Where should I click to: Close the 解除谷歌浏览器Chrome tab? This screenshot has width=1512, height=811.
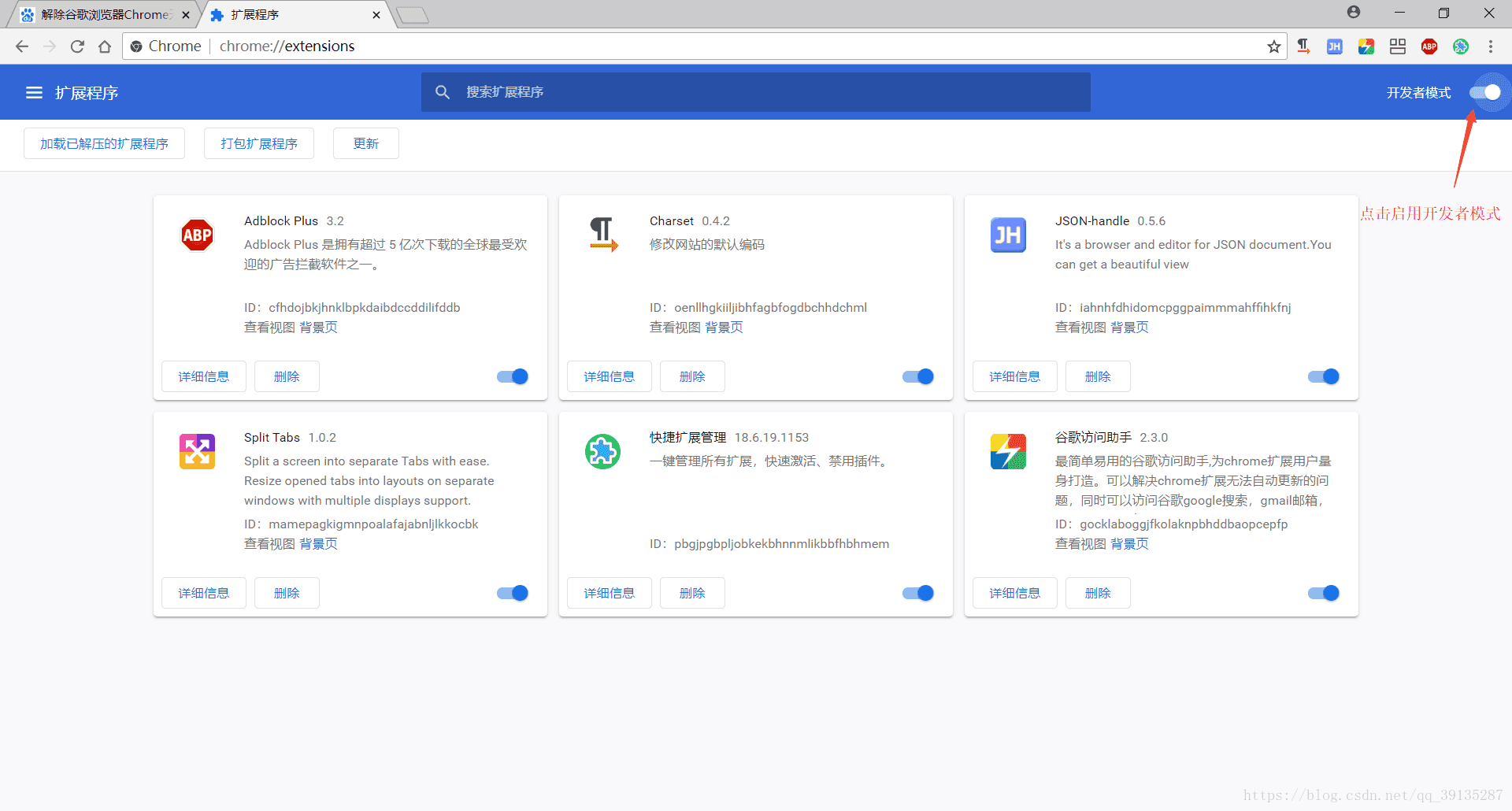coord(186,15)
